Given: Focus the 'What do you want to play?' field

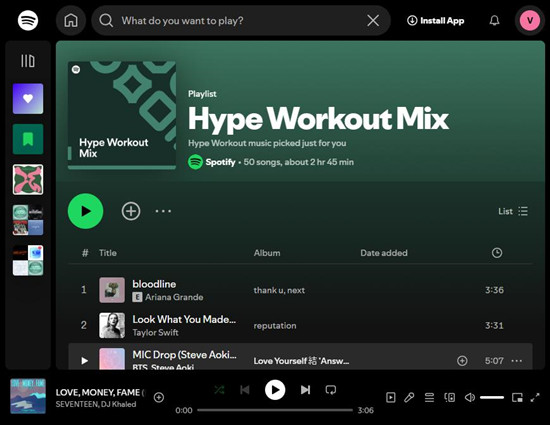Looking at the screenshot, I should pos(241,21).
